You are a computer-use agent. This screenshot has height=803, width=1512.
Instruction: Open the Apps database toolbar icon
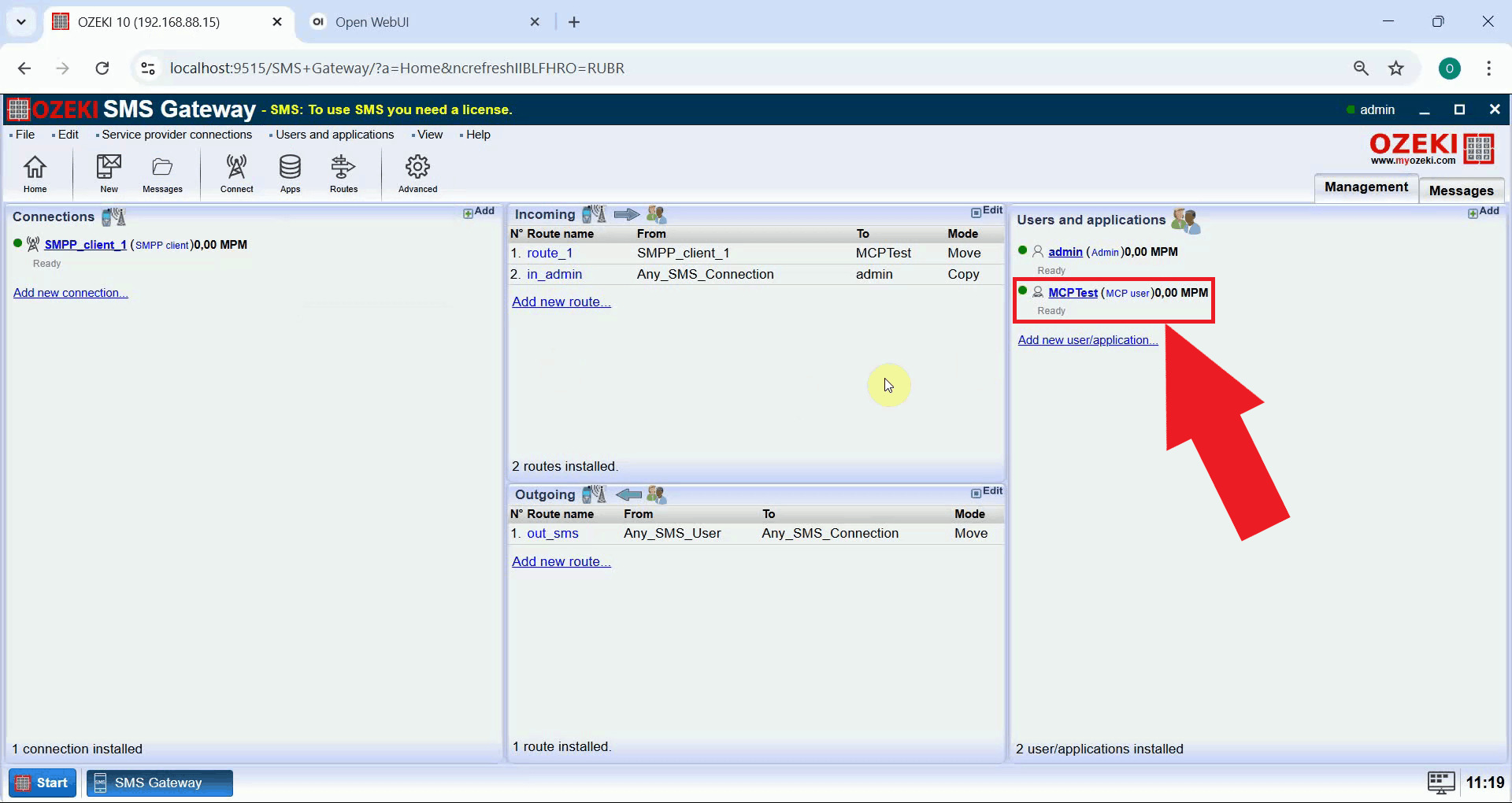290,173
